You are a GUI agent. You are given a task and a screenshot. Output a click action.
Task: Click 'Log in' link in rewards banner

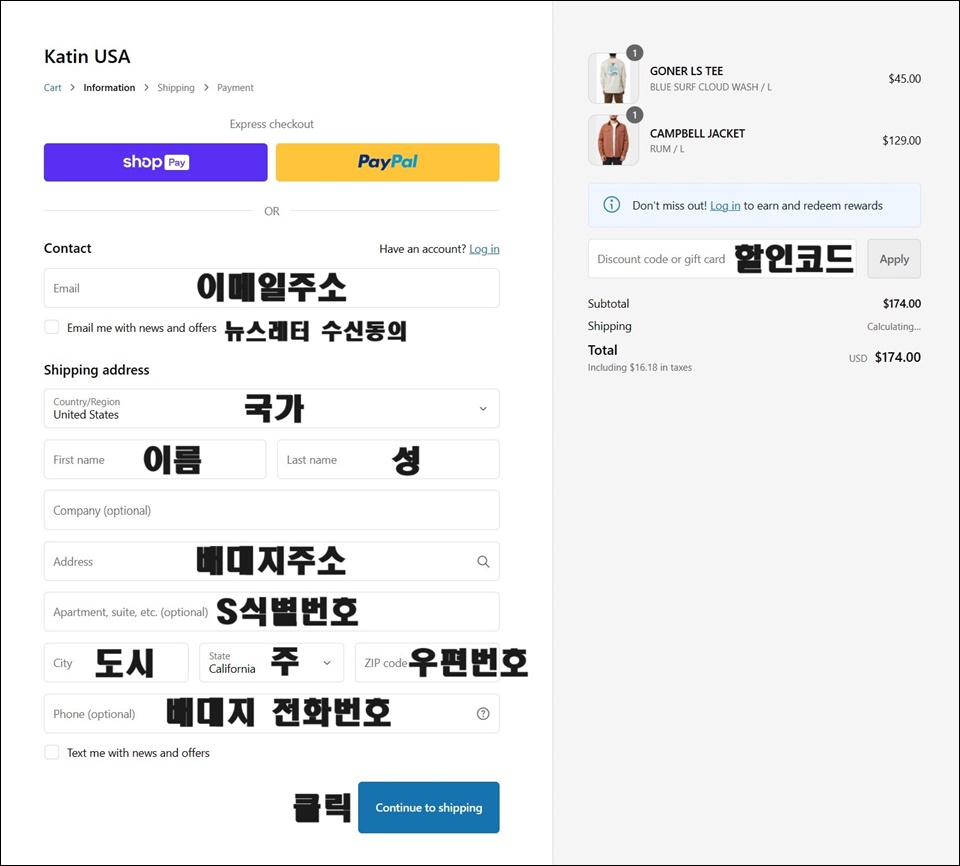pos(725,206)
